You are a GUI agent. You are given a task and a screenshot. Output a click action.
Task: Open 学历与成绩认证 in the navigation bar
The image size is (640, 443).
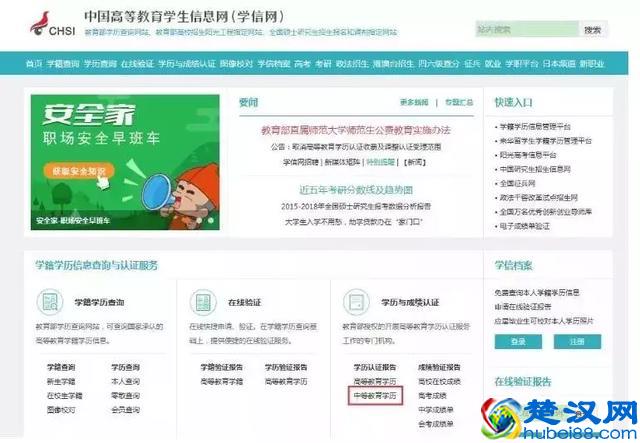tap(187, 64)
